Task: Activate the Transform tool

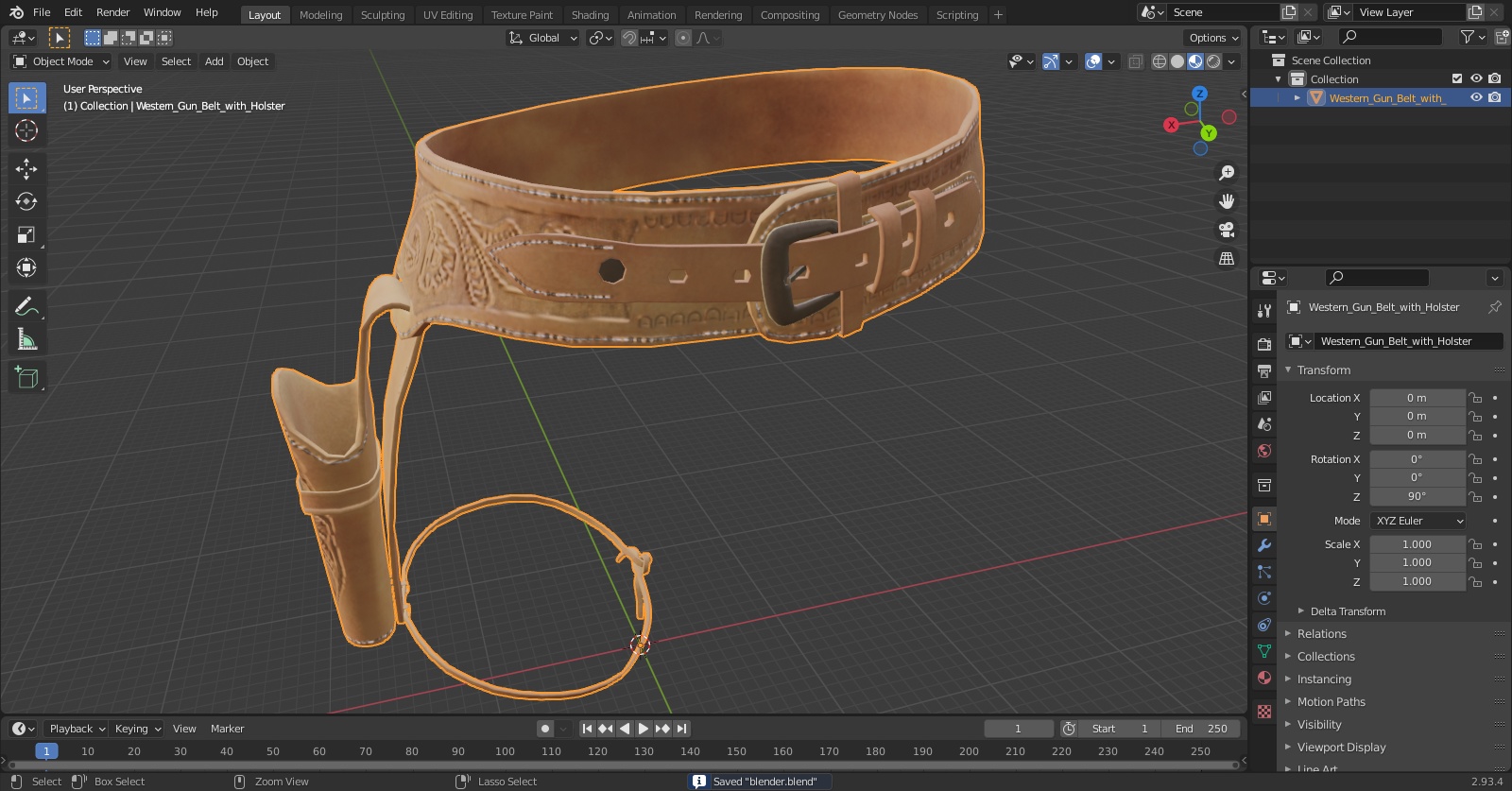Action: click(26, 267)
